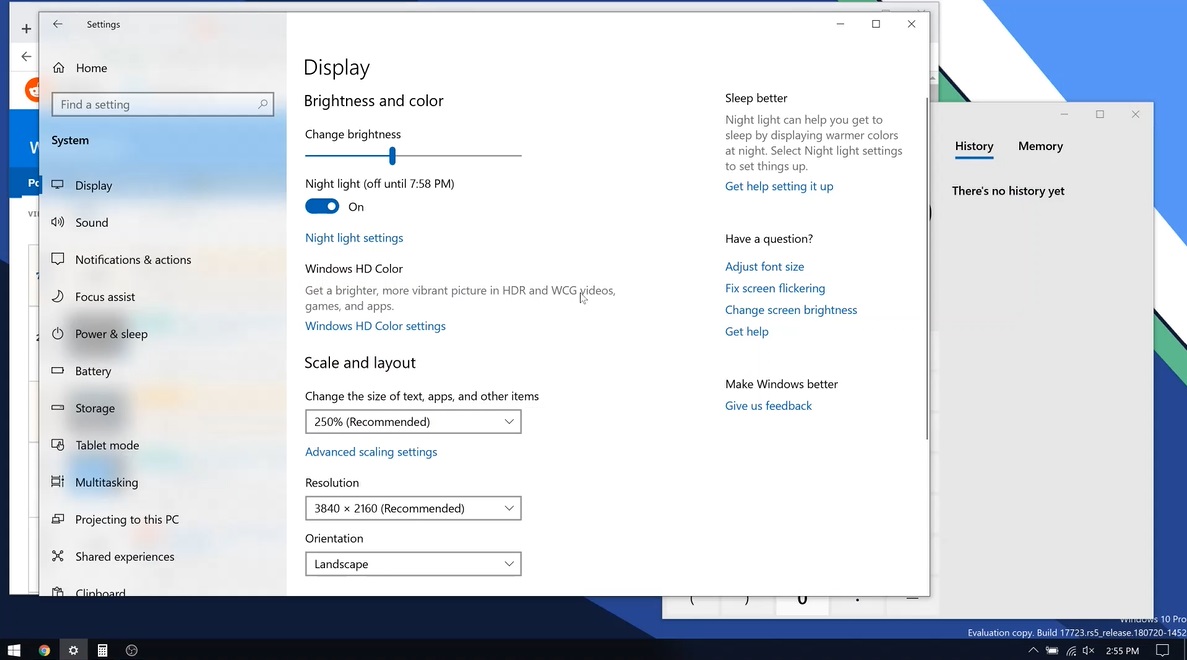Image resolution: width=1187 pixels, height=660 pixels.
Task: Open the Action Center notification icon
Action: coord(1163,650)
